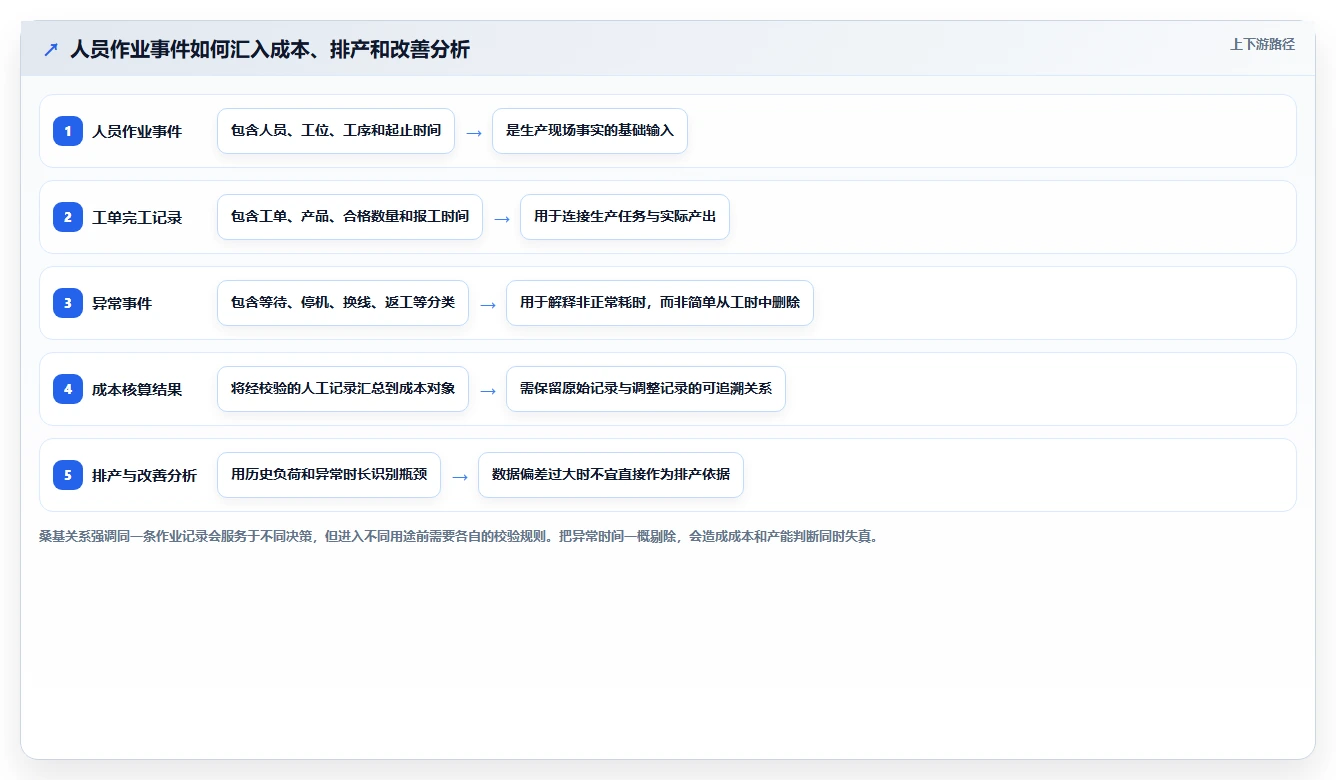Click chip 将经校验的人工记录汇总到成本对象
This screenshot has width=1336, height=780.
pyautogui.click(x=343, y=389)
